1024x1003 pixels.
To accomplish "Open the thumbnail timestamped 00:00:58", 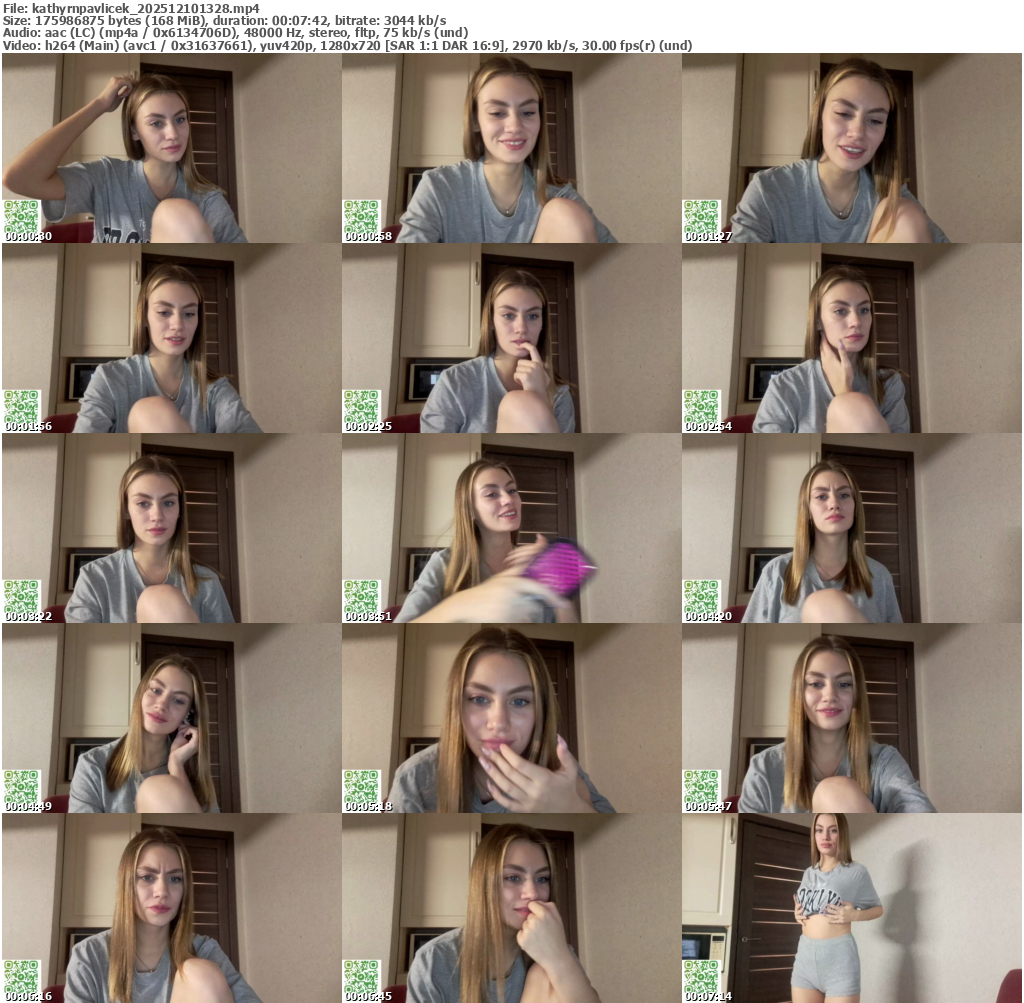I will coord(511,148).
